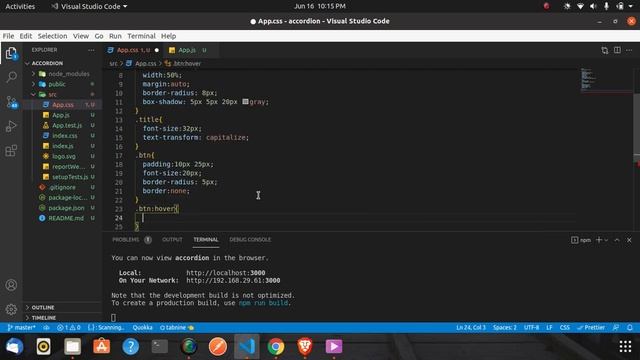Click the Activities button in top bar
640x360 pixels.
pyautogui.click(x=20, y=6)
